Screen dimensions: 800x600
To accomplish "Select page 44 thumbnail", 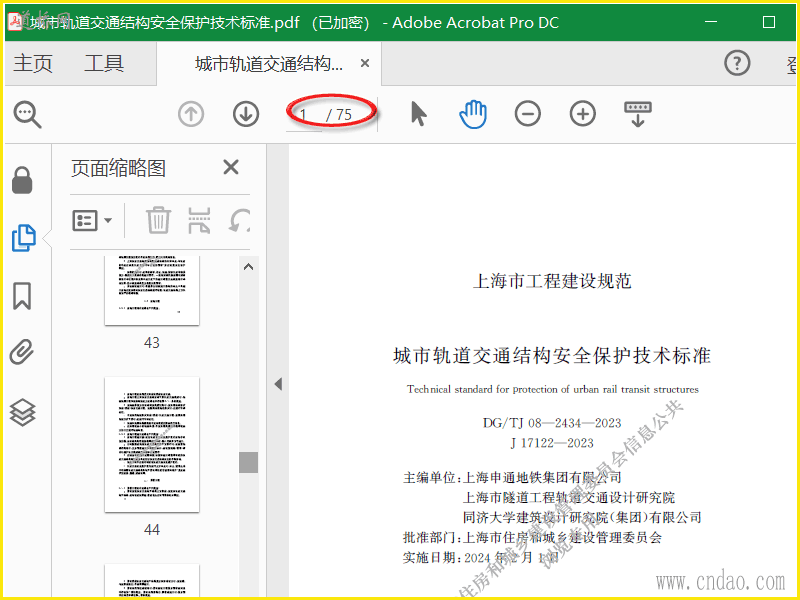I will click(x=152, y=444).
